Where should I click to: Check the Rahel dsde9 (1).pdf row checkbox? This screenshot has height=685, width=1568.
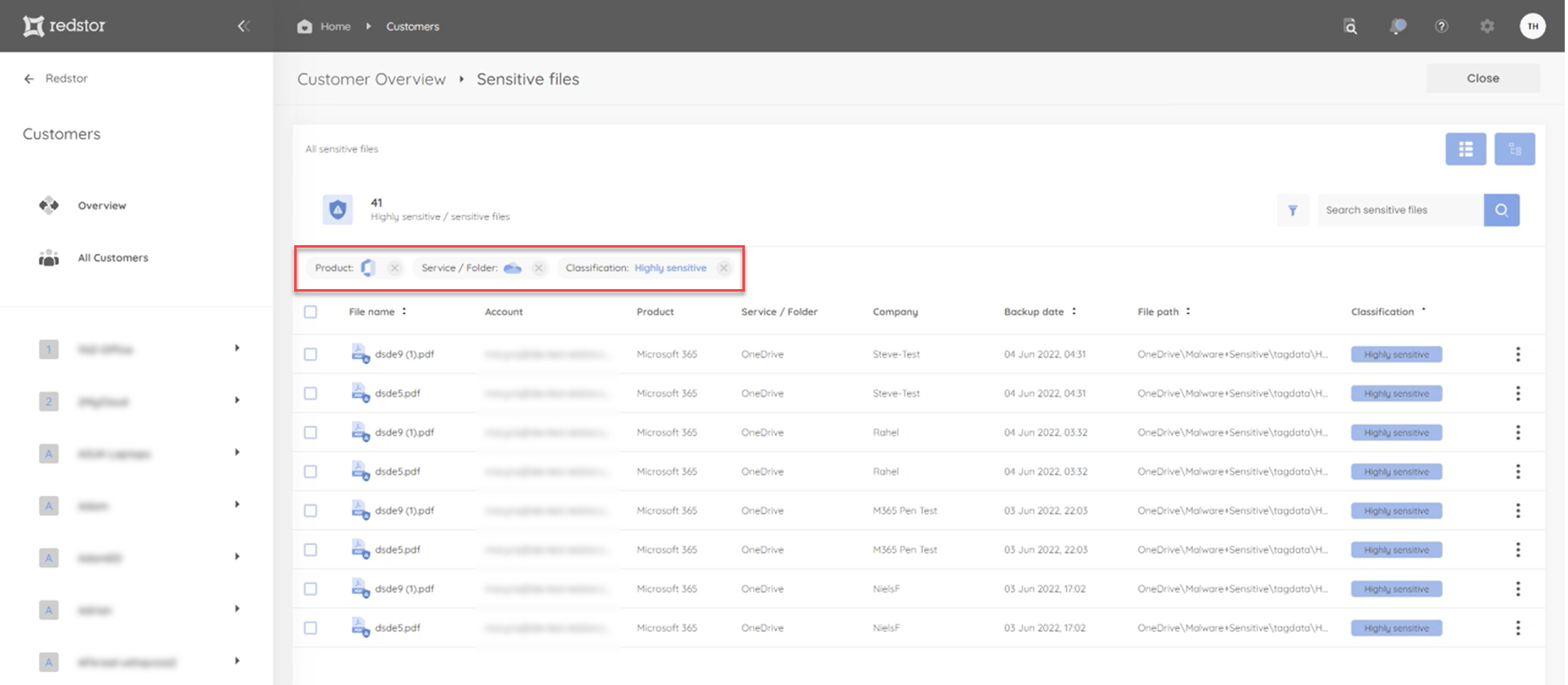[311, 433]
